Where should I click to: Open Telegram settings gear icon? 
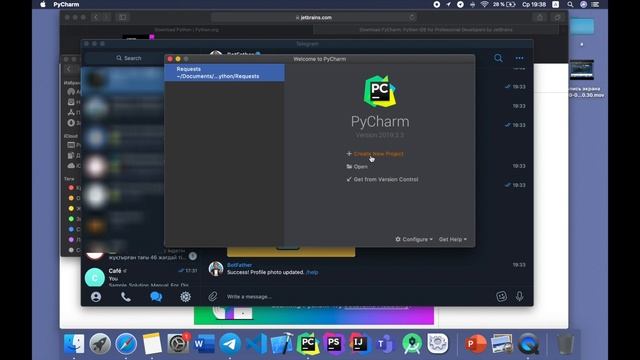(185, 297)
